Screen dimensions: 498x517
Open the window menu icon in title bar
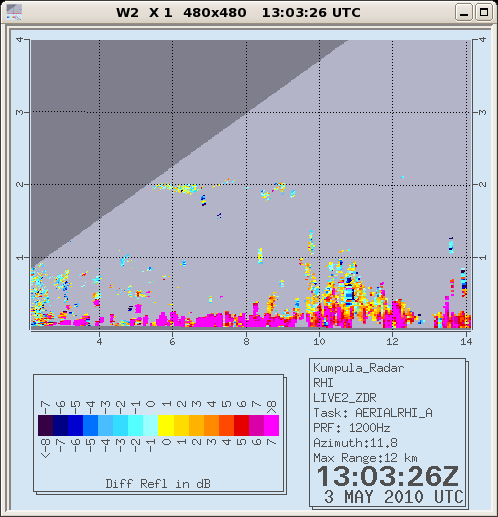click(x=14, y=12)
